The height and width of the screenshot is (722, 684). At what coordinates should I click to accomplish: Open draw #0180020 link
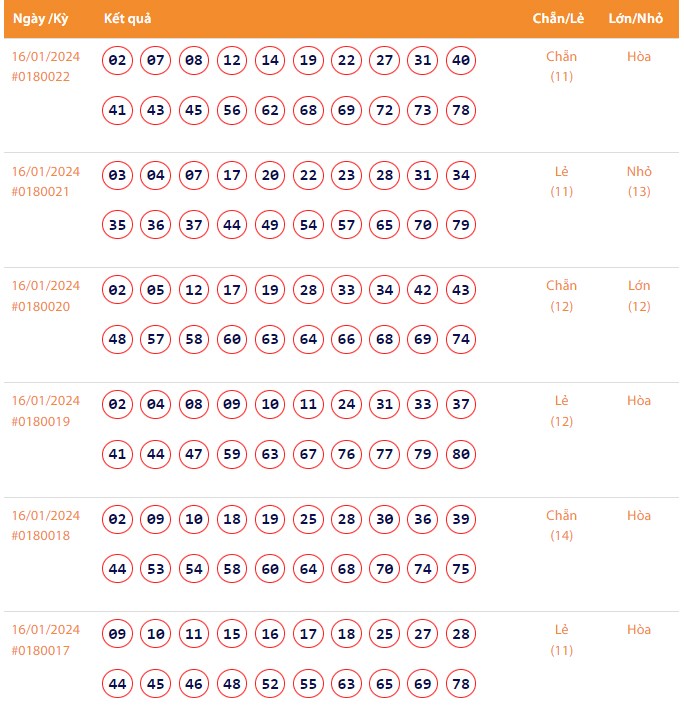point(41,307)
